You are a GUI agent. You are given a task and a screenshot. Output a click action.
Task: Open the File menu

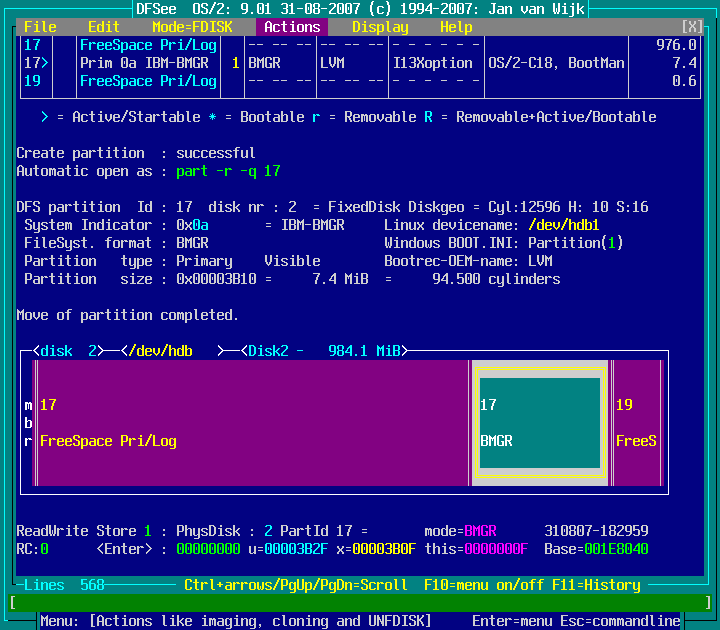pos(40,27)
